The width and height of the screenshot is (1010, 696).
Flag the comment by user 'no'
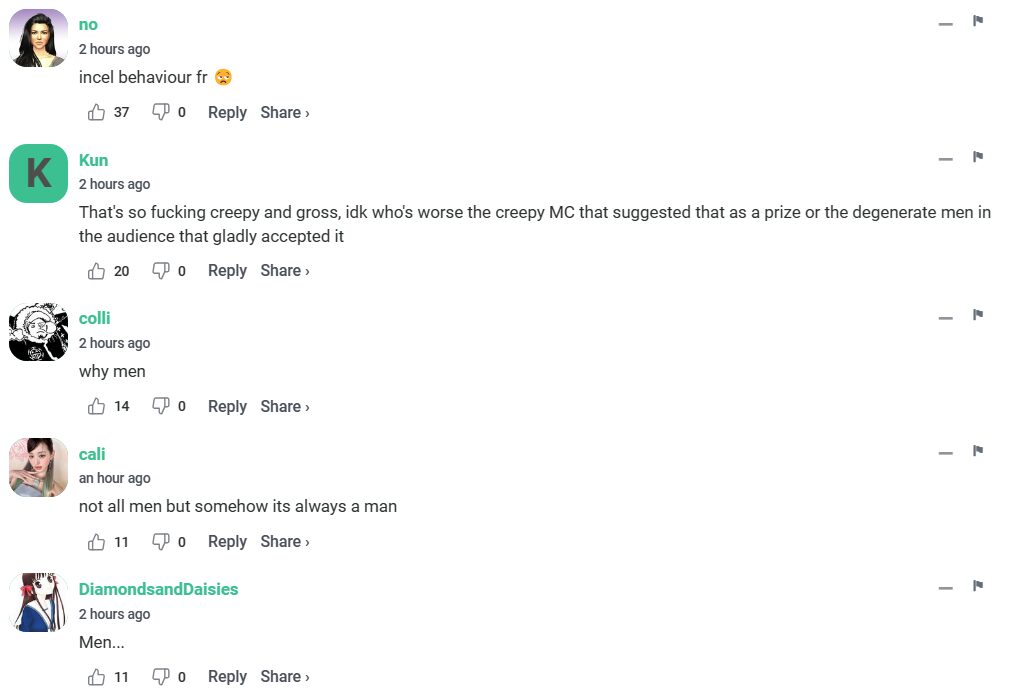pyautogui.click(x=978, y=22)
